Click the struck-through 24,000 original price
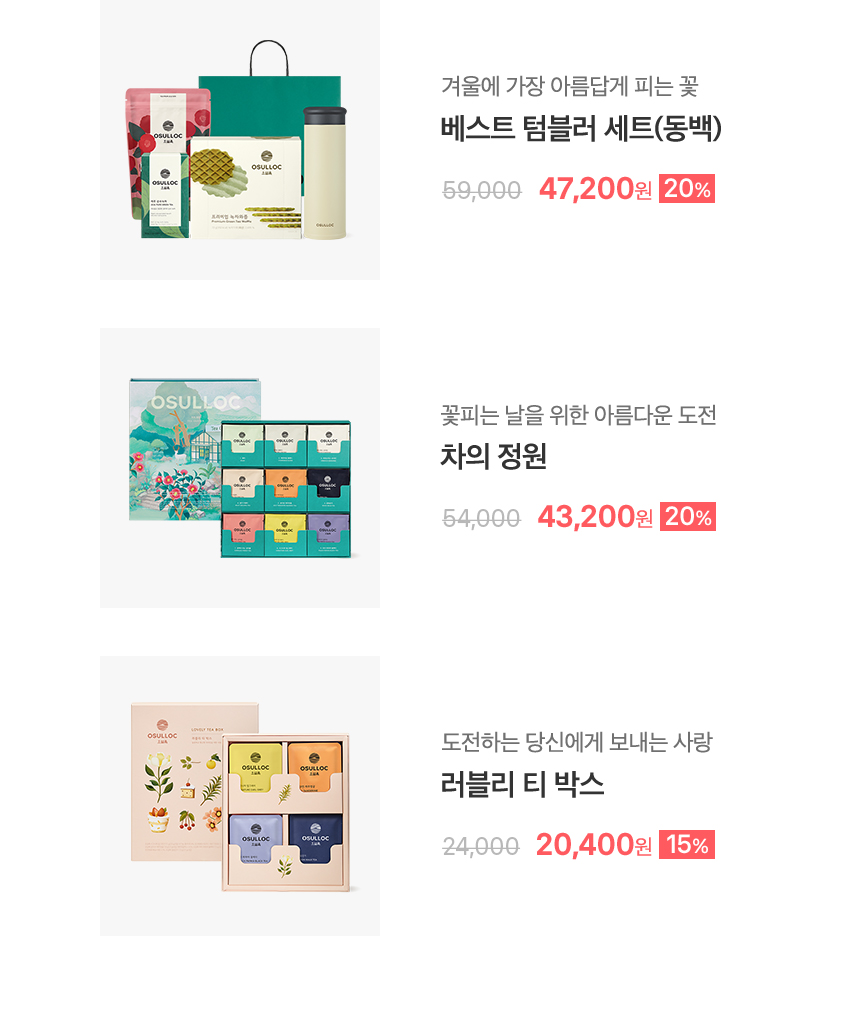Image resolution: width=860 pixels, height=1022 pixels. 481,846
